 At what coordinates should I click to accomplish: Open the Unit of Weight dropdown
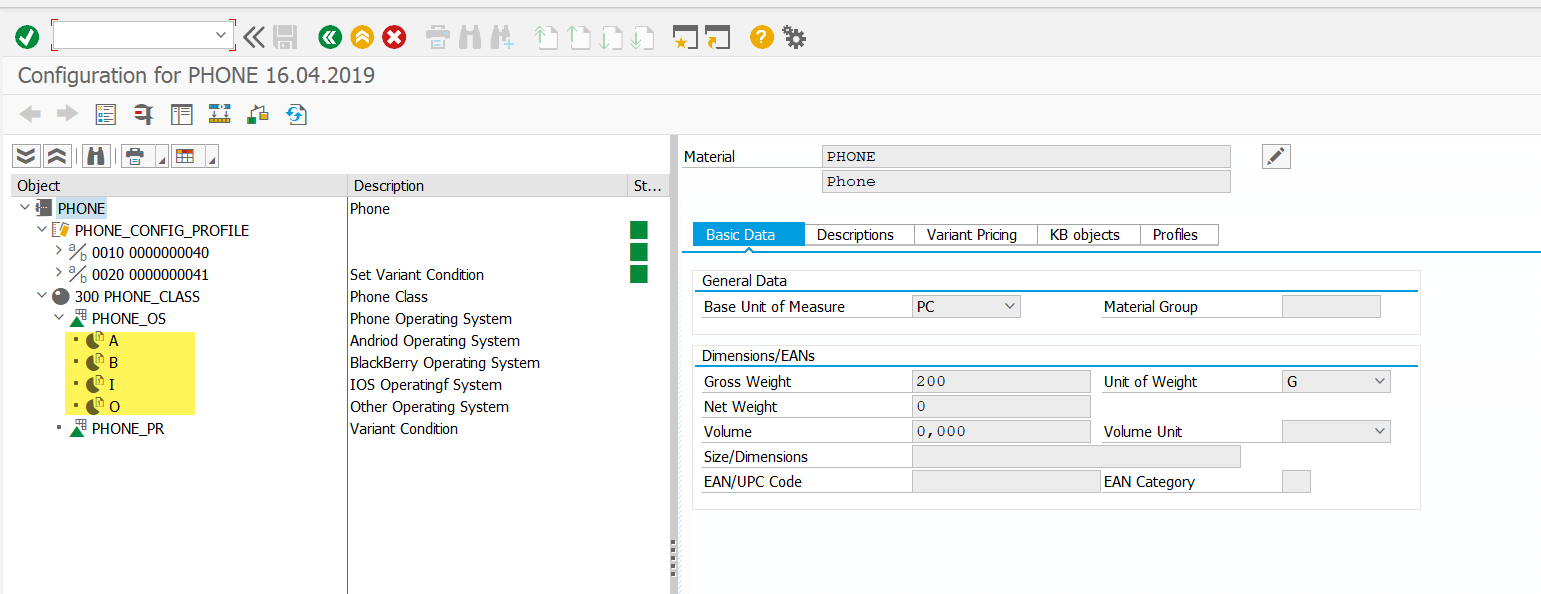1381,381
